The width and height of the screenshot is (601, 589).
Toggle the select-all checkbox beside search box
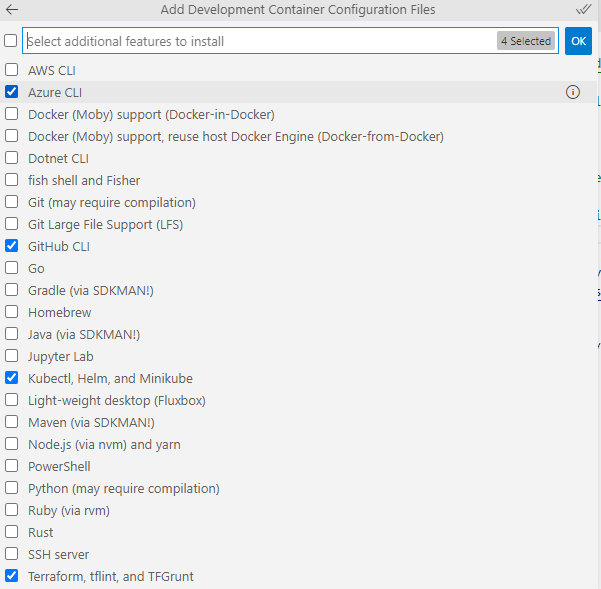[10, 41]
